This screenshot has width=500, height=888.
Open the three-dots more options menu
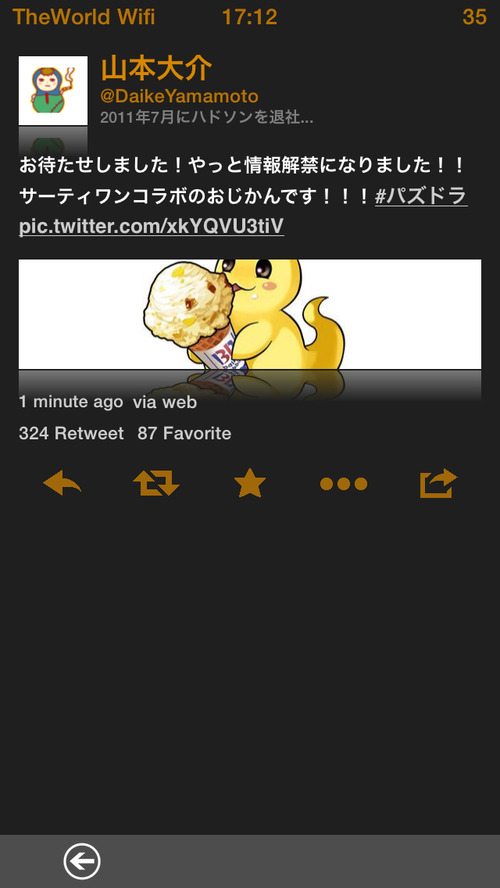(x=344, y=484)
